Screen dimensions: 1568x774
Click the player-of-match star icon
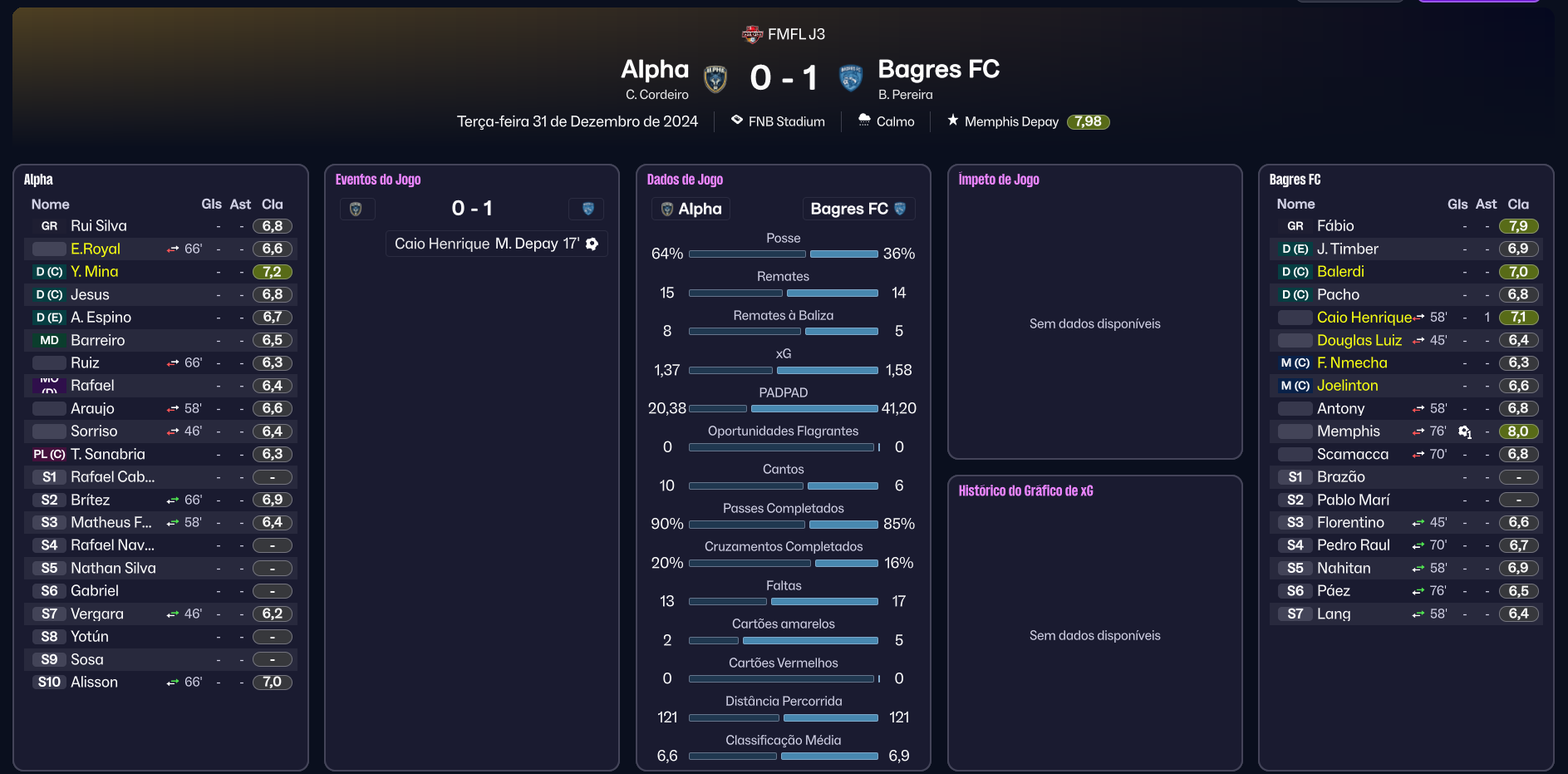[x=953, y=121]
